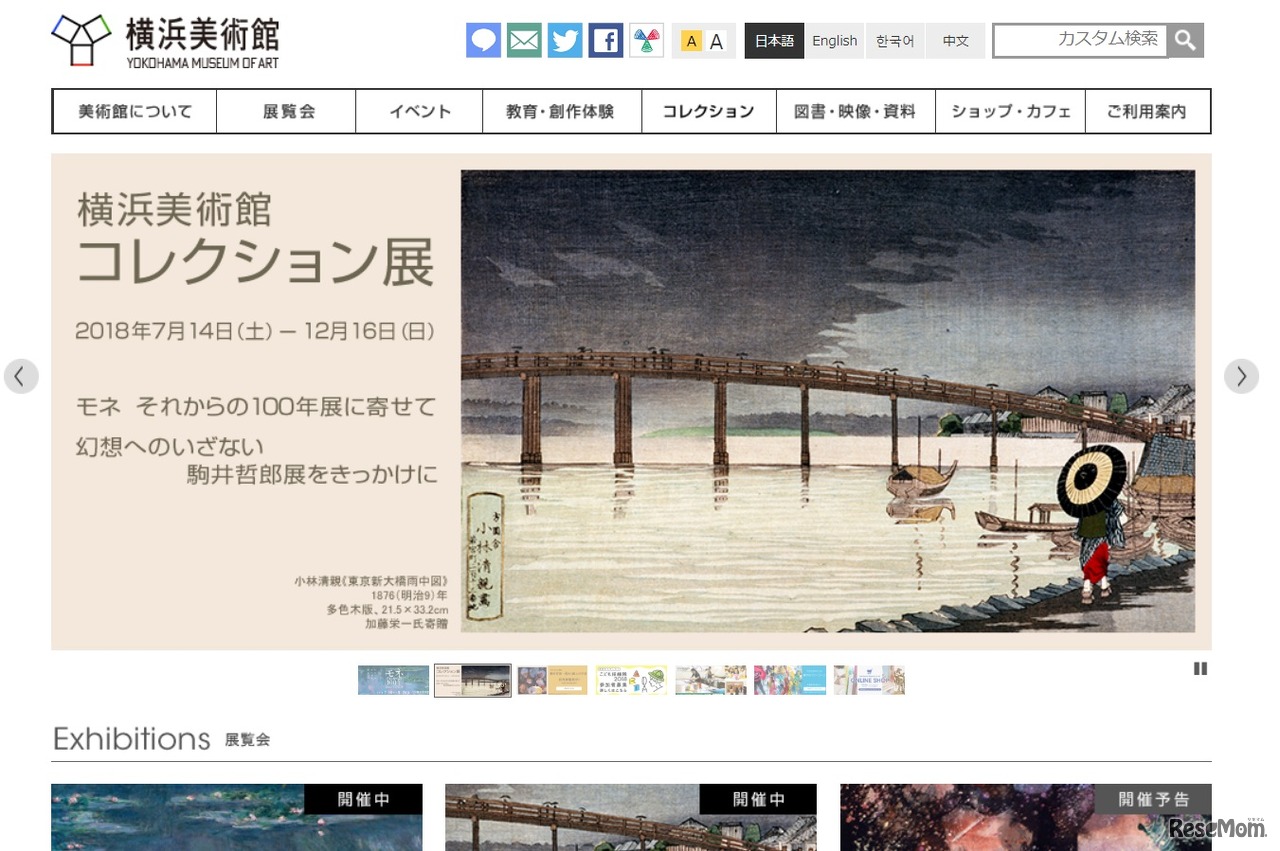Open the コレクション navigation menu
The image size is (1280, 851).
[709, 111]
